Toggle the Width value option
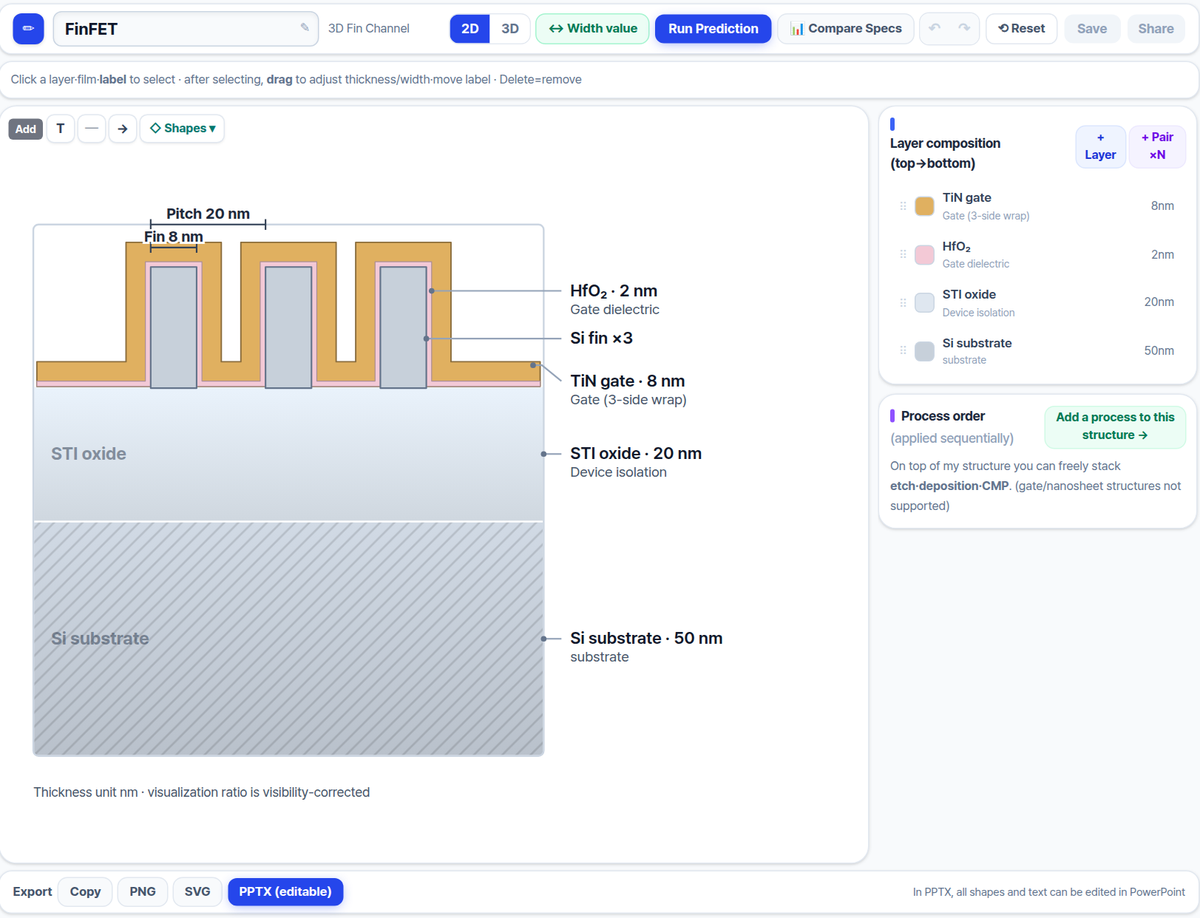This screenshot has width=1200, height=918. pyautogui.click(x=593, y=28)
